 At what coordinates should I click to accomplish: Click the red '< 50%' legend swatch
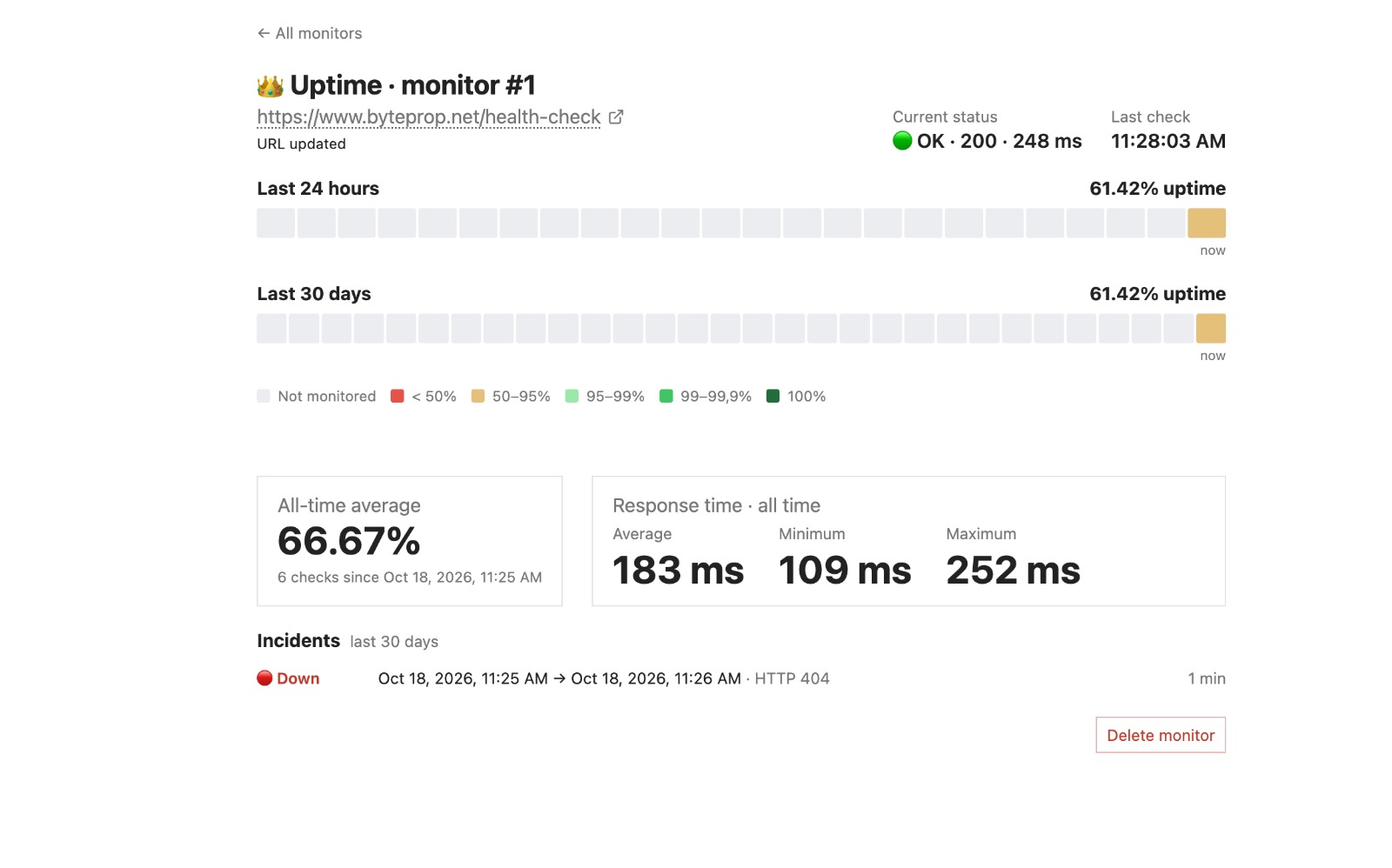398,396
